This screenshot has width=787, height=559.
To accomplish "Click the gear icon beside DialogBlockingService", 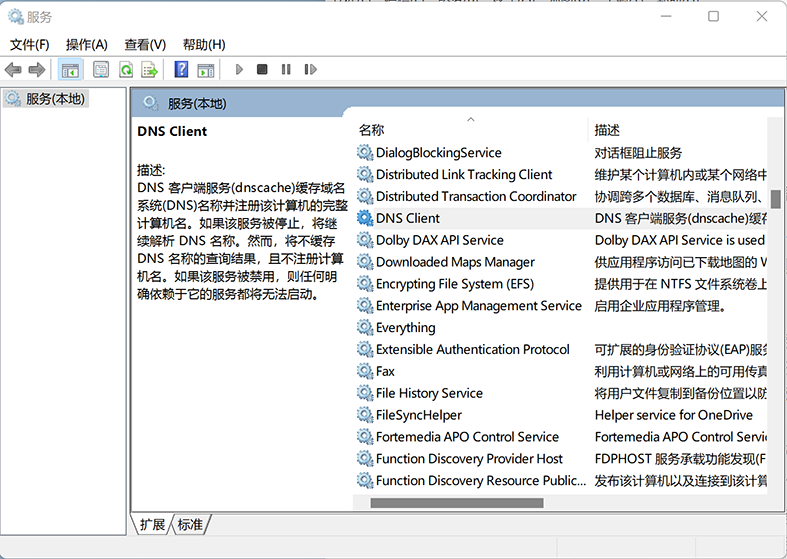I will [365, 153].
